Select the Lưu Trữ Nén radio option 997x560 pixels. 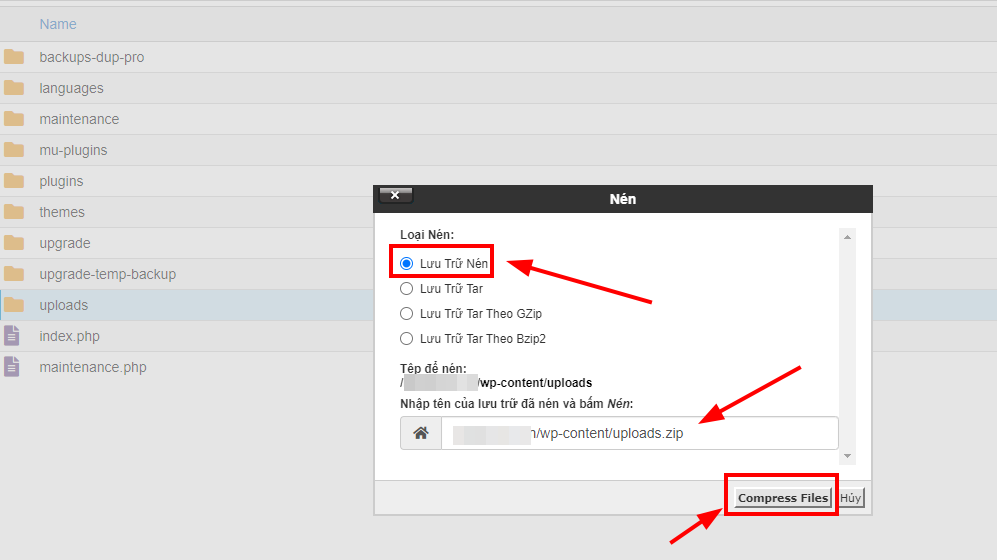click(406, 263)
